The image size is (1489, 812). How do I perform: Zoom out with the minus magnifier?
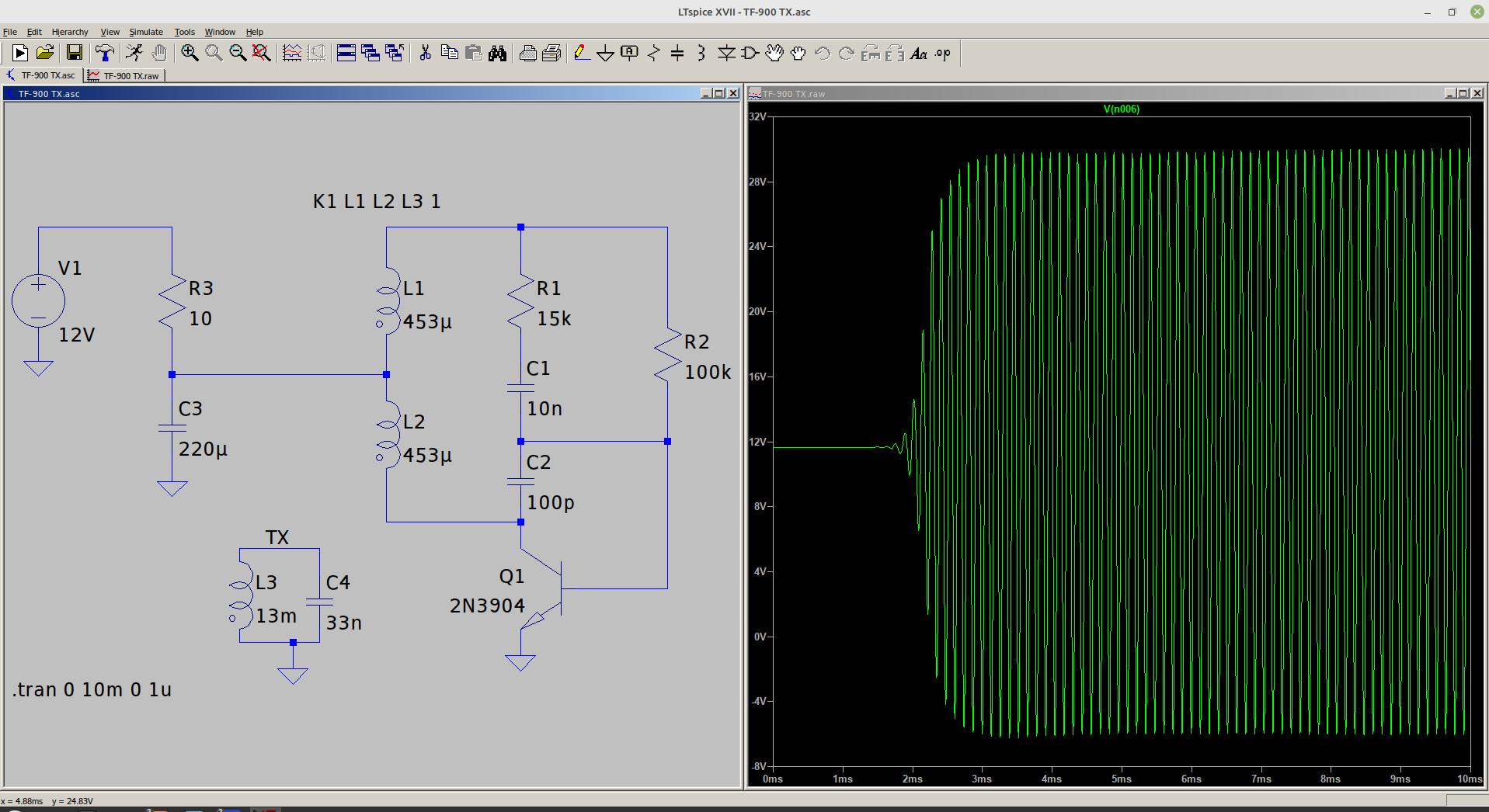(238, 53)
